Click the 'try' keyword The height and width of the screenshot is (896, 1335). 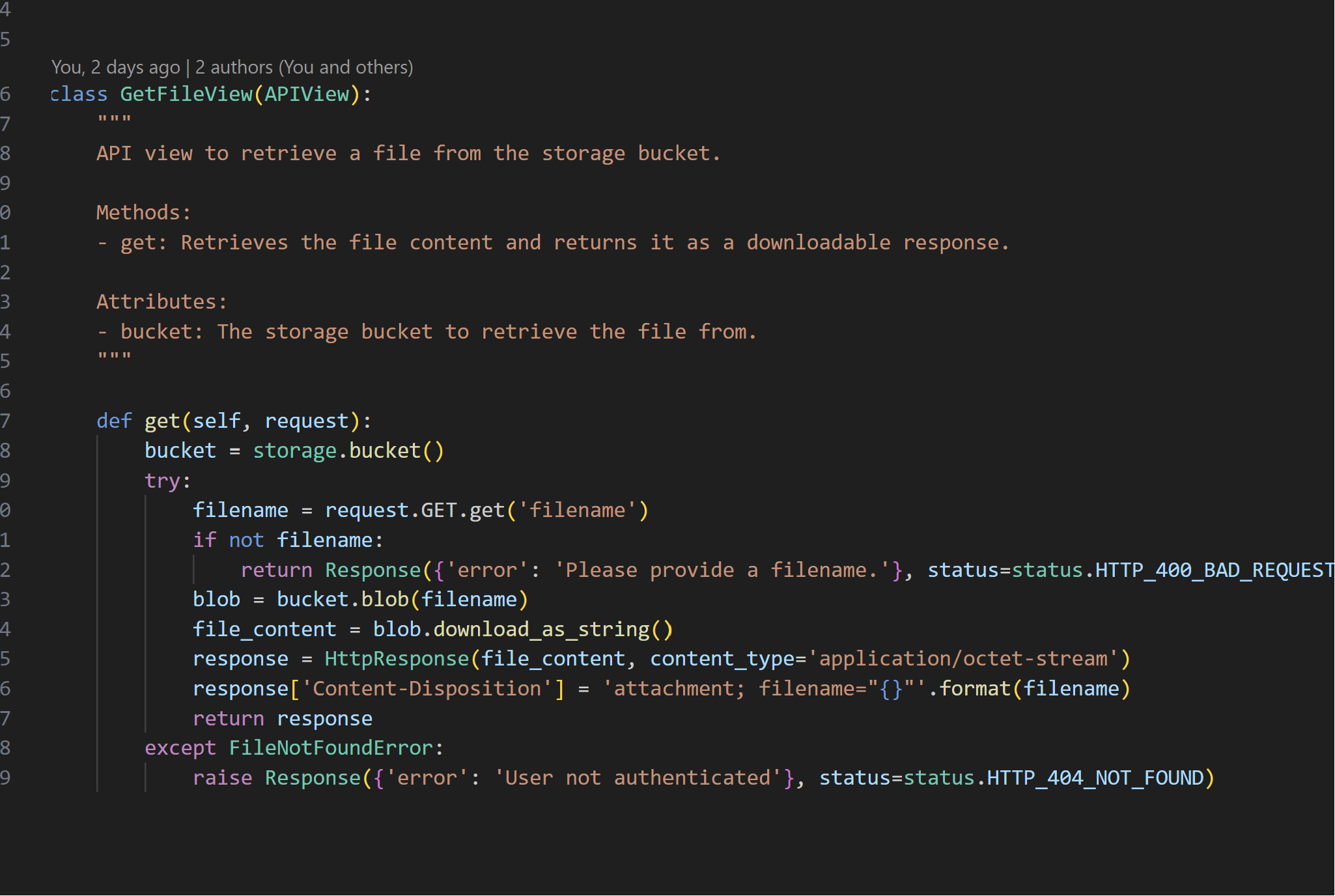pyautogui.click(x=162, y=481)
